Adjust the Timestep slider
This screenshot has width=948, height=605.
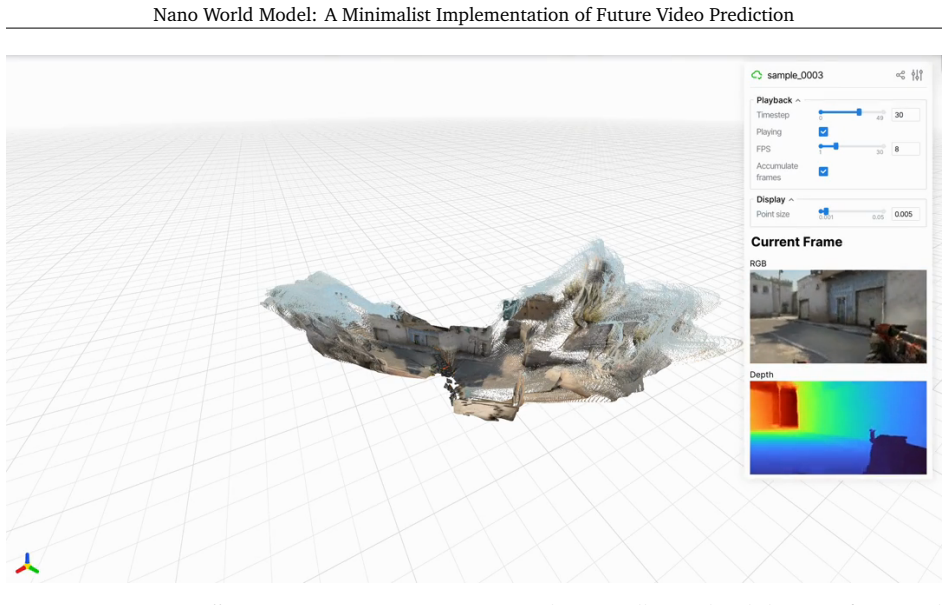[852, 112]
